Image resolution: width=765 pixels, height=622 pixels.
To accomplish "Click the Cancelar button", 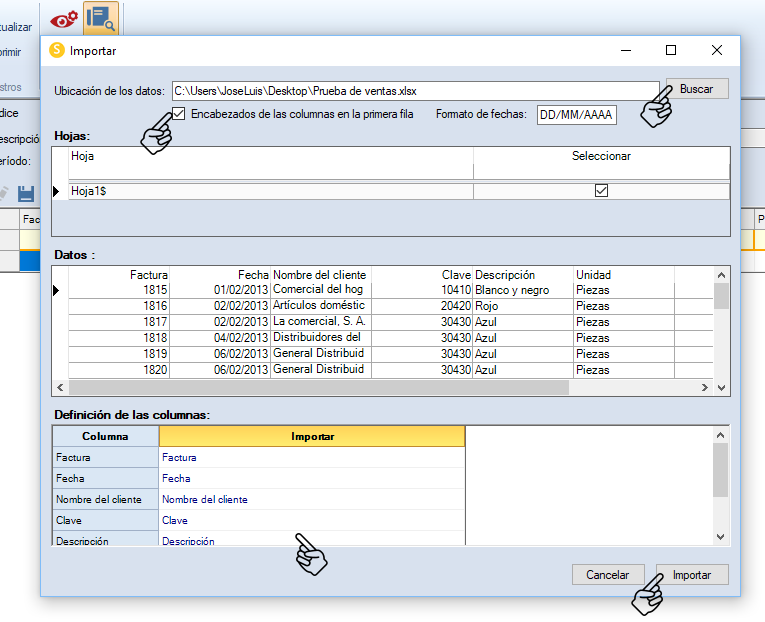I will 607,575.
